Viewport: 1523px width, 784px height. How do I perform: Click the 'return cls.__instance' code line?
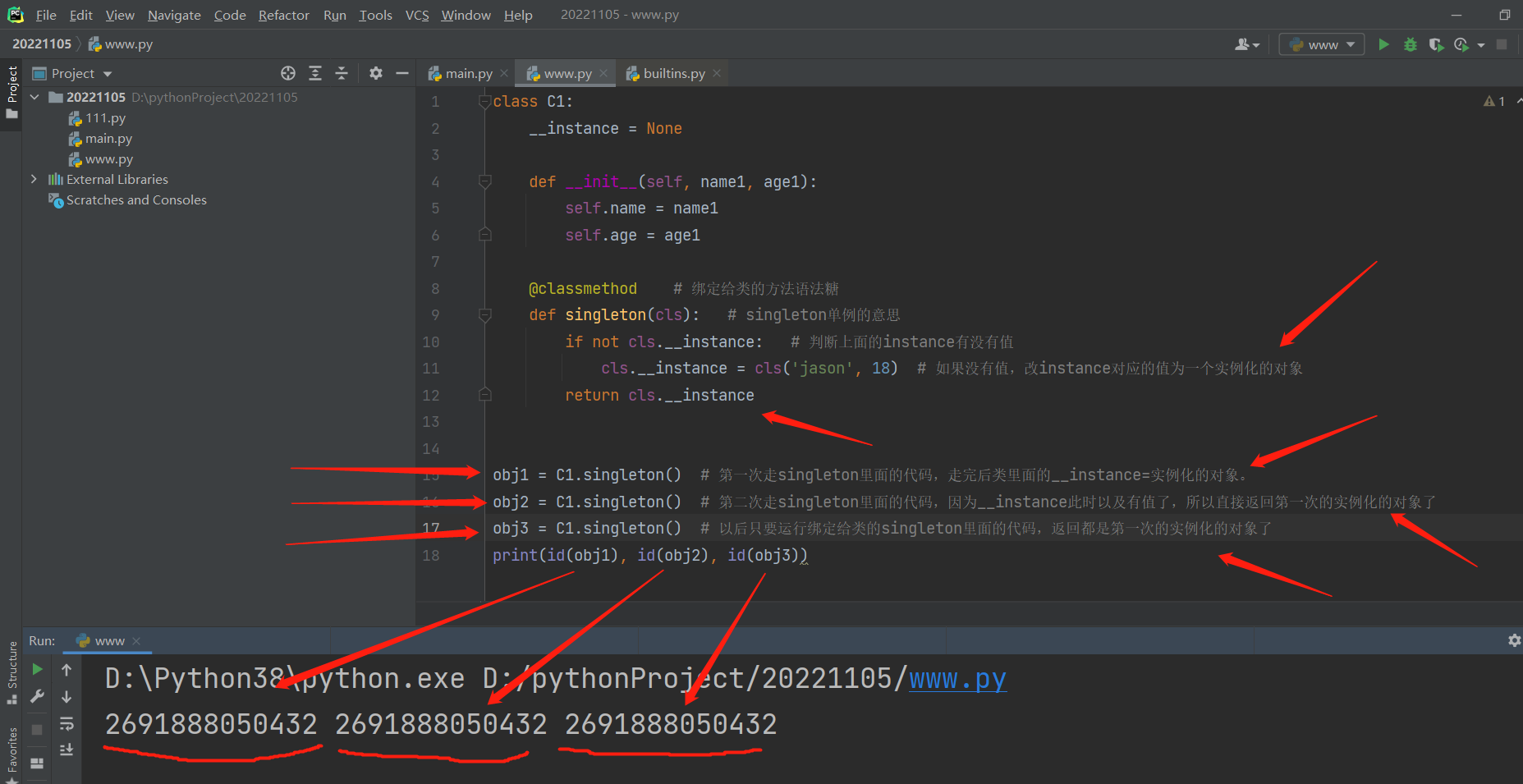659,395
